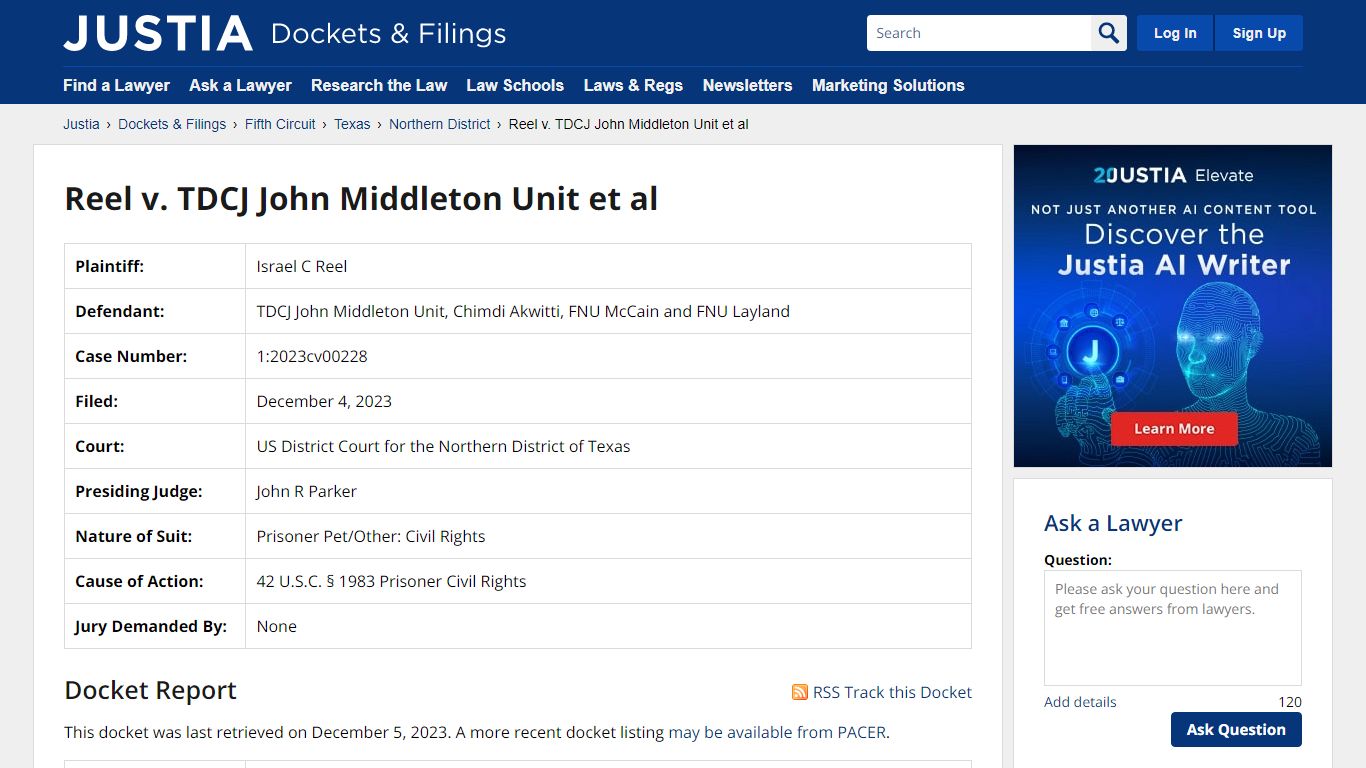The height and width of the screenshot is (768, 1366).
Task: Submit with the Ask Question button
Action: 1236,729
